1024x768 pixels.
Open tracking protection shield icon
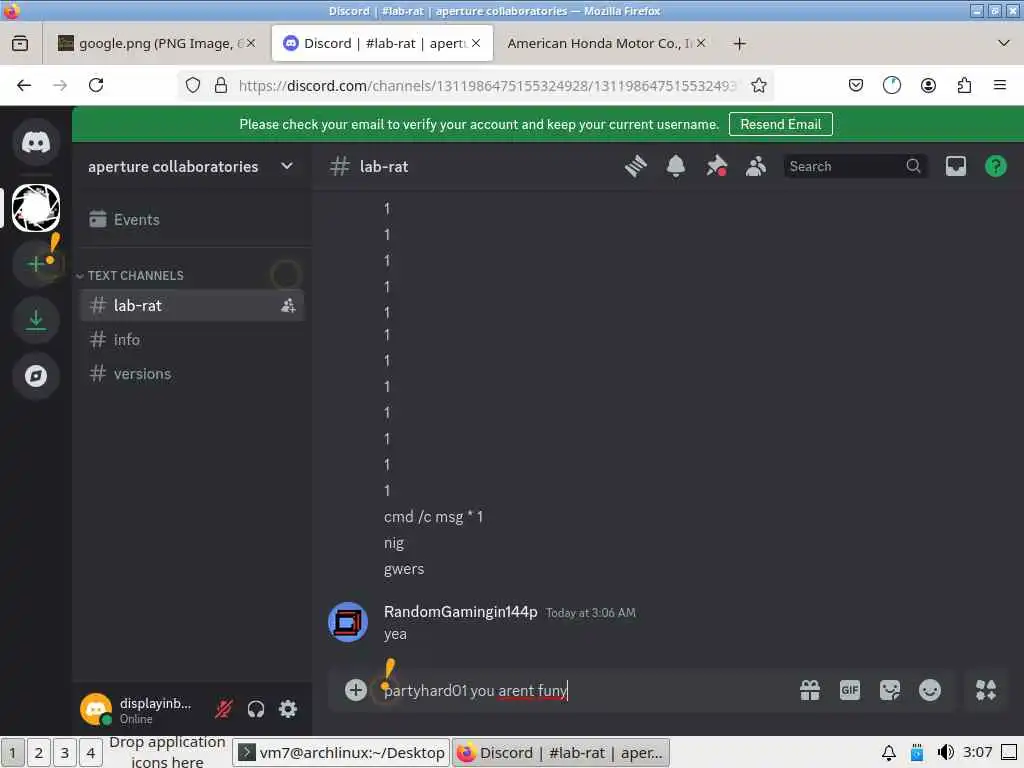tap(193, 86)
